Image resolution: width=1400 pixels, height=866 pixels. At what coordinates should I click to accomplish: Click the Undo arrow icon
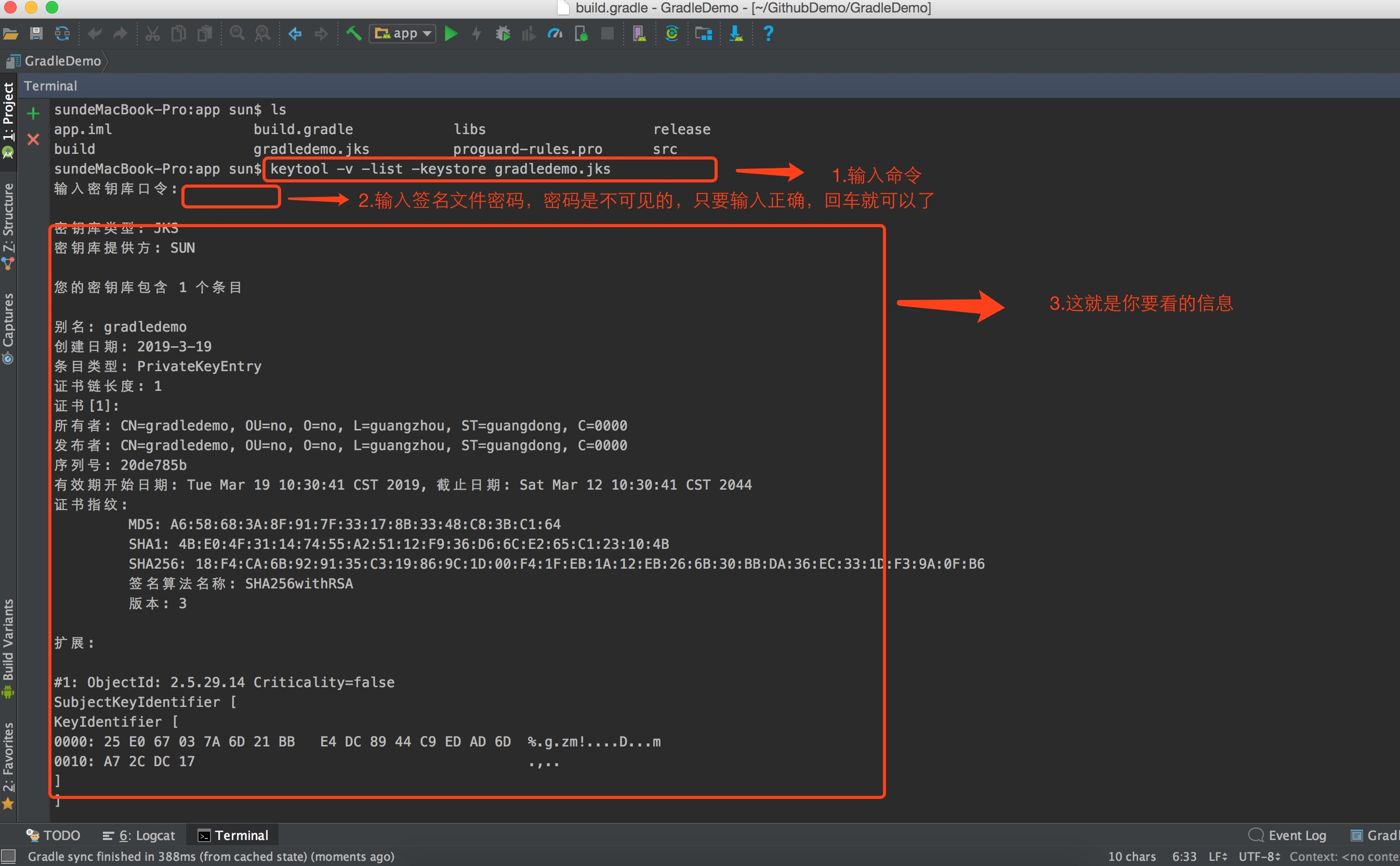coord(95,34)
